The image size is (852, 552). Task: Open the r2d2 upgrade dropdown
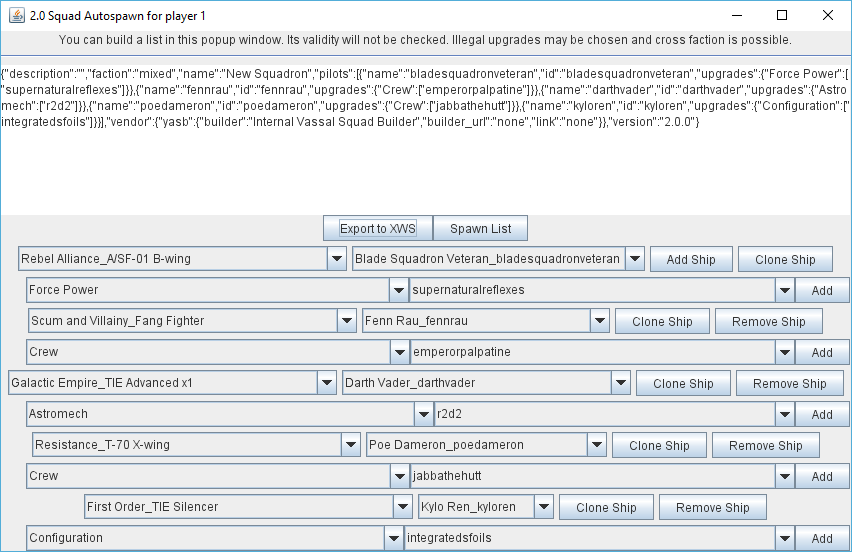coord(614,413)
